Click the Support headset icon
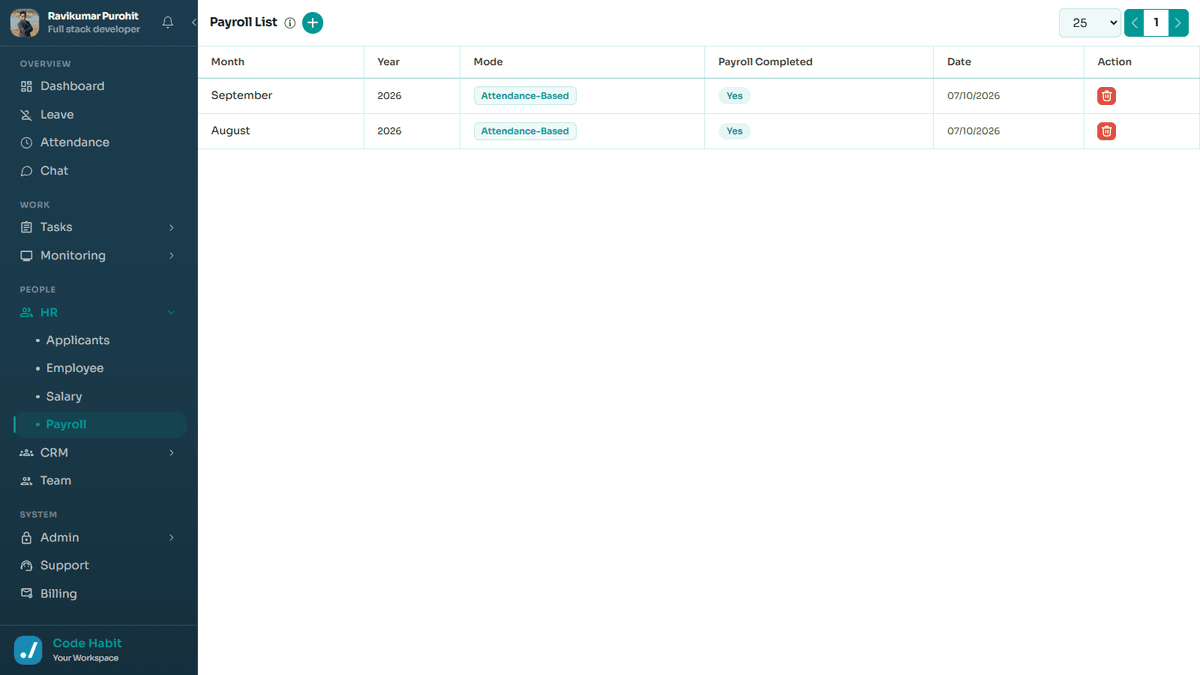Image resolution: width=1200 pixels, height=675 pixels. pos(27,566)
